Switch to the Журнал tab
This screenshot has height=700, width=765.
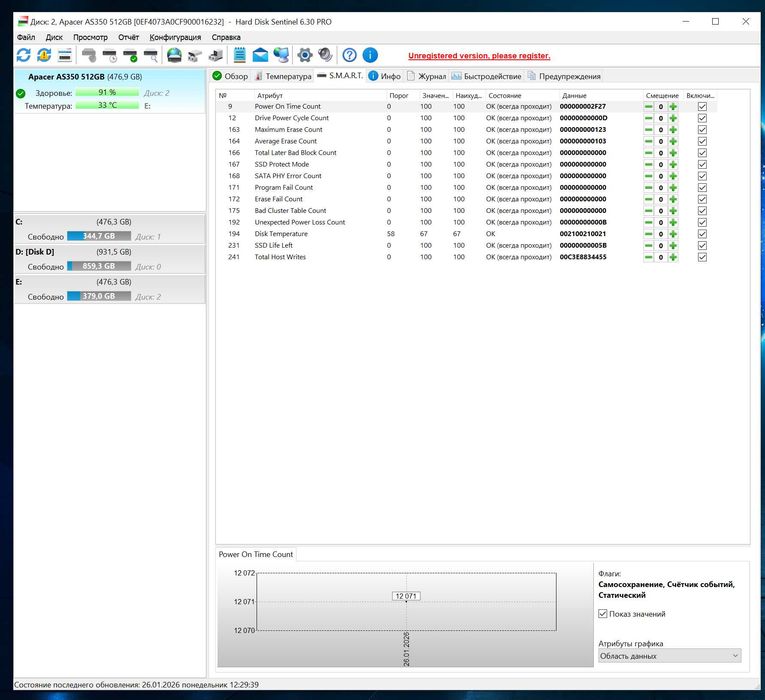[426, 76]
